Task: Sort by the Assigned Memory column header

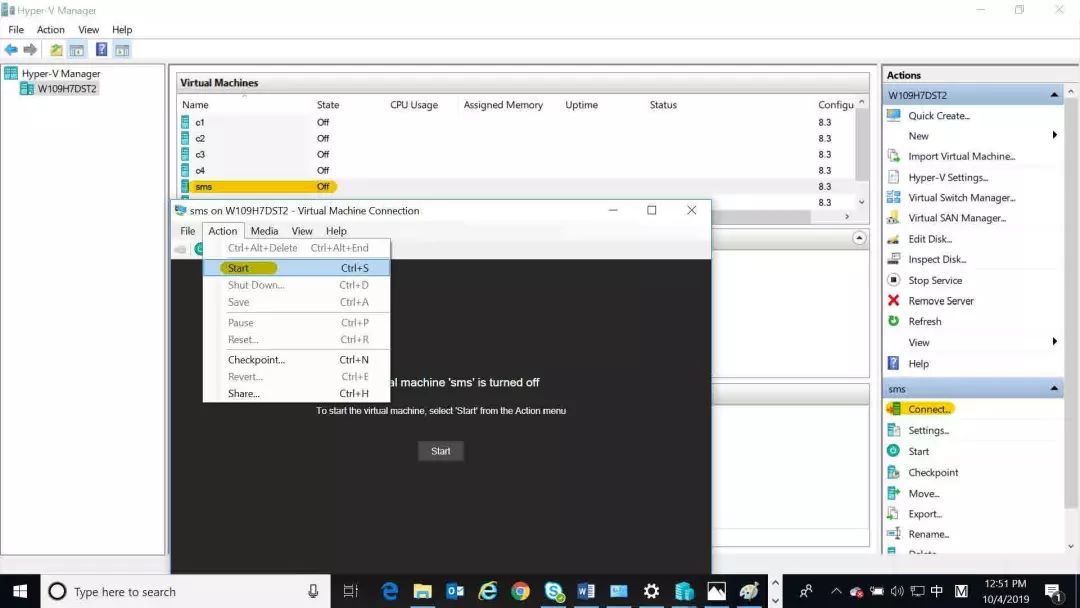Action: pos(503,105)
